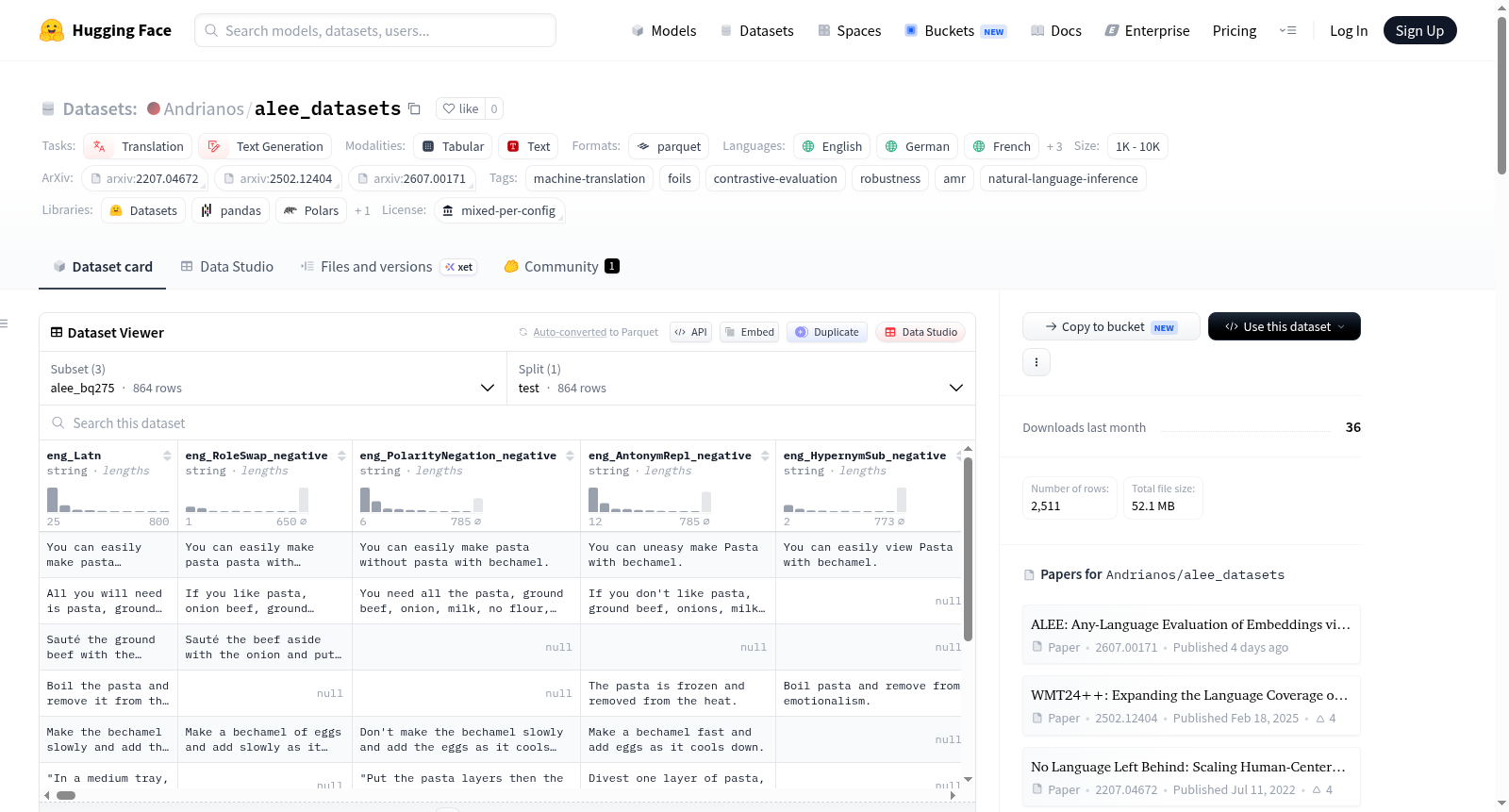Filter by German language tag

click(x=918, y=146)
